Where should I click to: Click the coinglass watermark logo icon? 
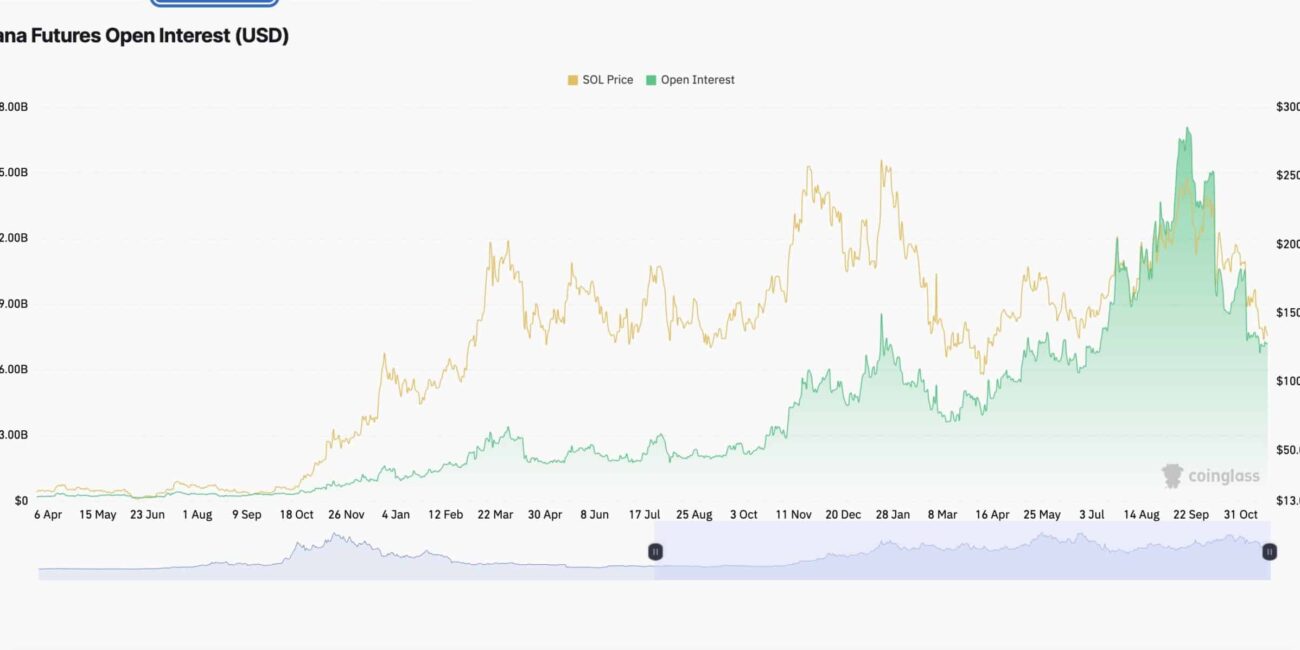click(1172, 476)
